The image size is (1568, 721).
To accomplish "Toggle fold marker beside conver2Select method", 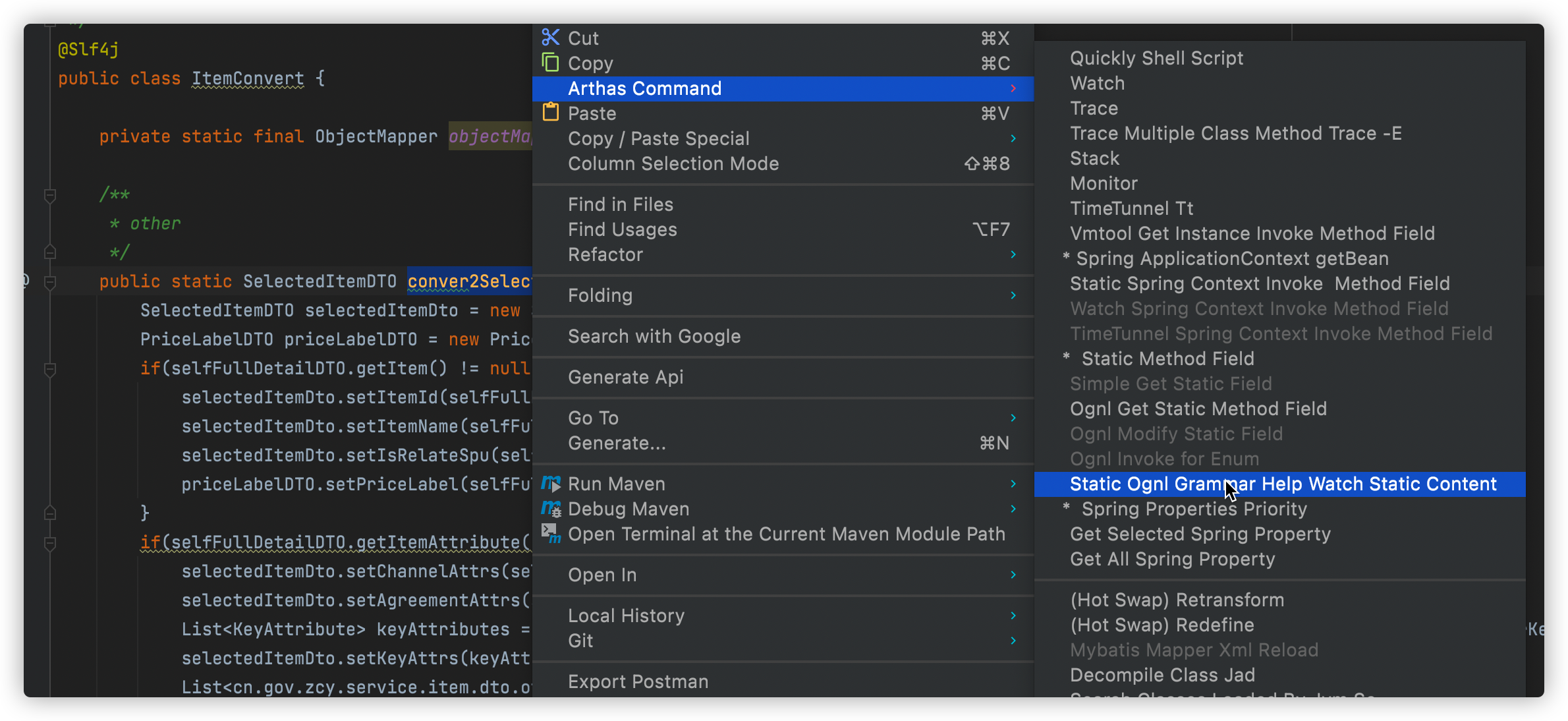I will point(49,282).
